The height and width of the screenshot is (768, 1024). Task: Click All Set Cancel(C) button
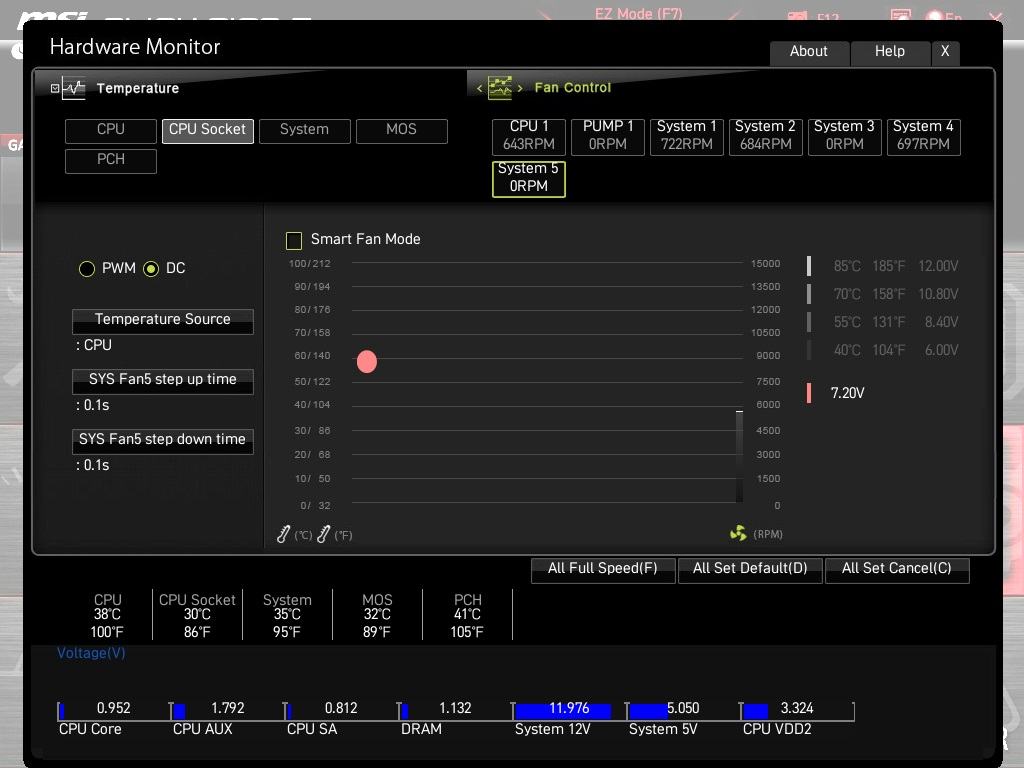(897, 569)
